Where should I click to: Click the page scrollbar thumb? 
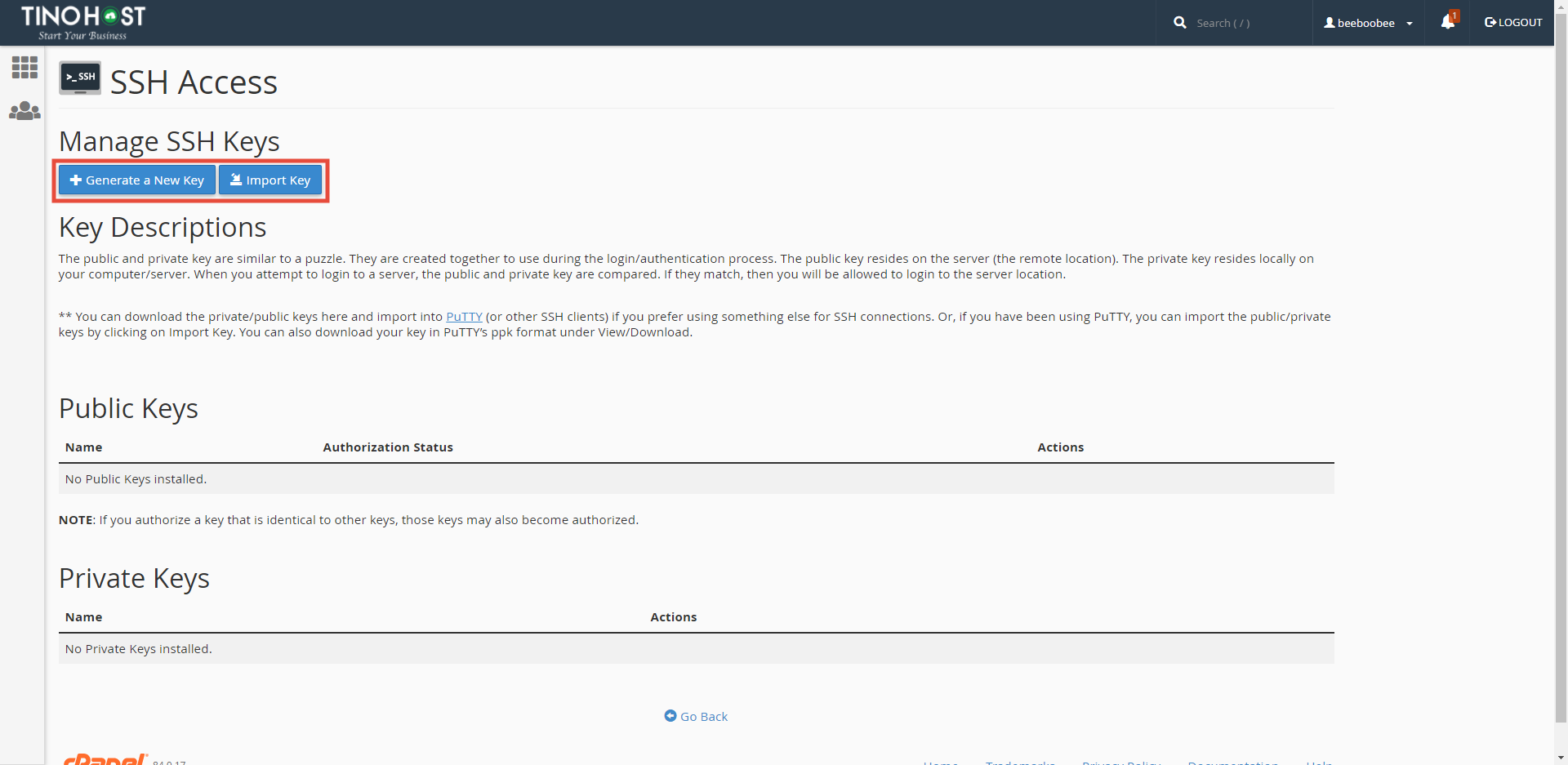click(x=1561, y=367)
